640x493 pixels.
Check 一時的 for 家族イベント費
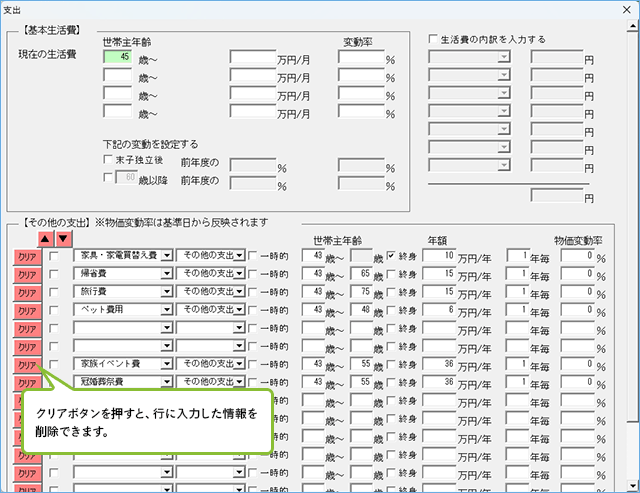pyautogui.click(x=253, y=364)
